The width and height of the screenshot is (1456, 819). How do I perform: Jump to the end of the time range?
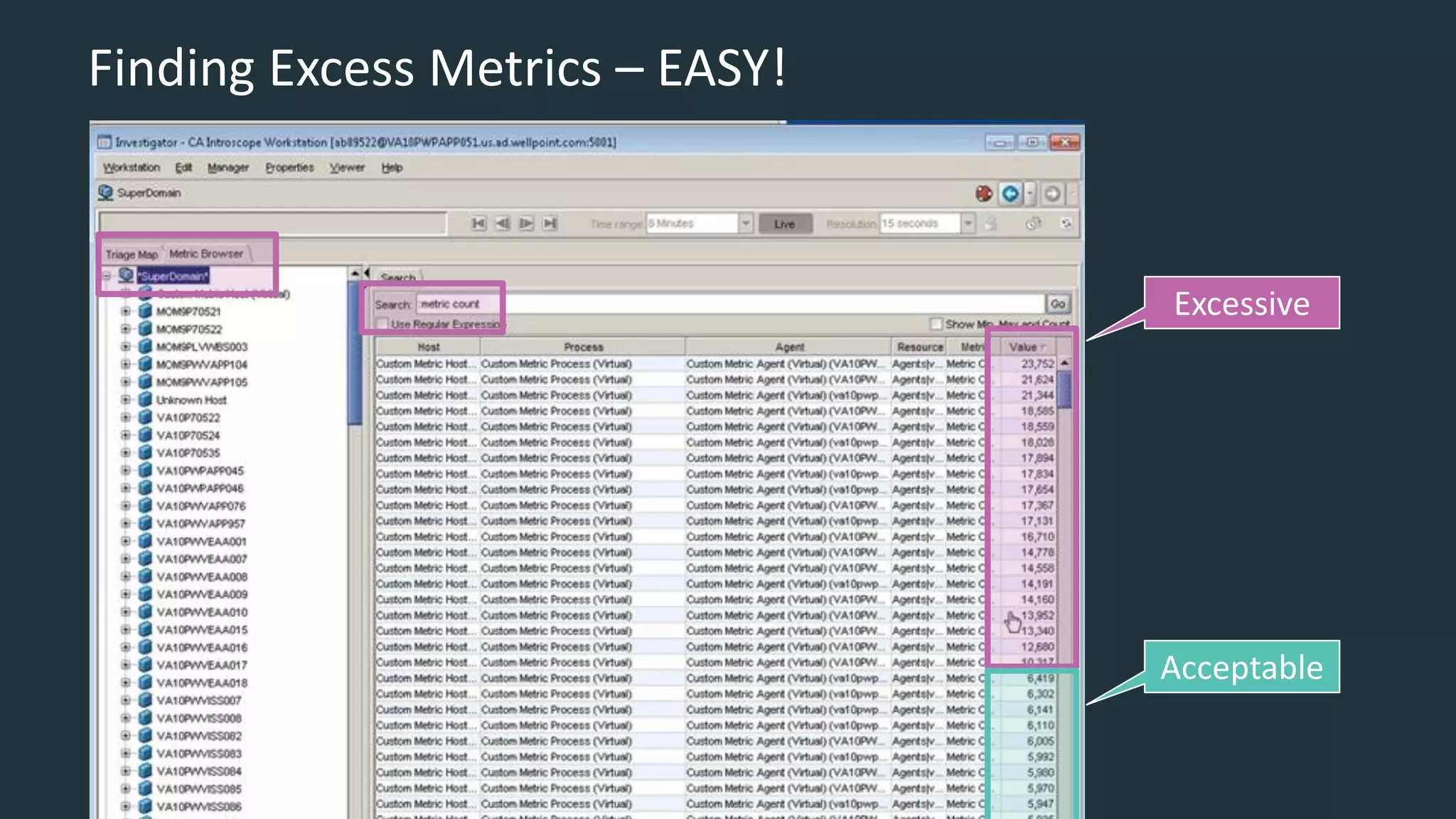coord(550,224)
